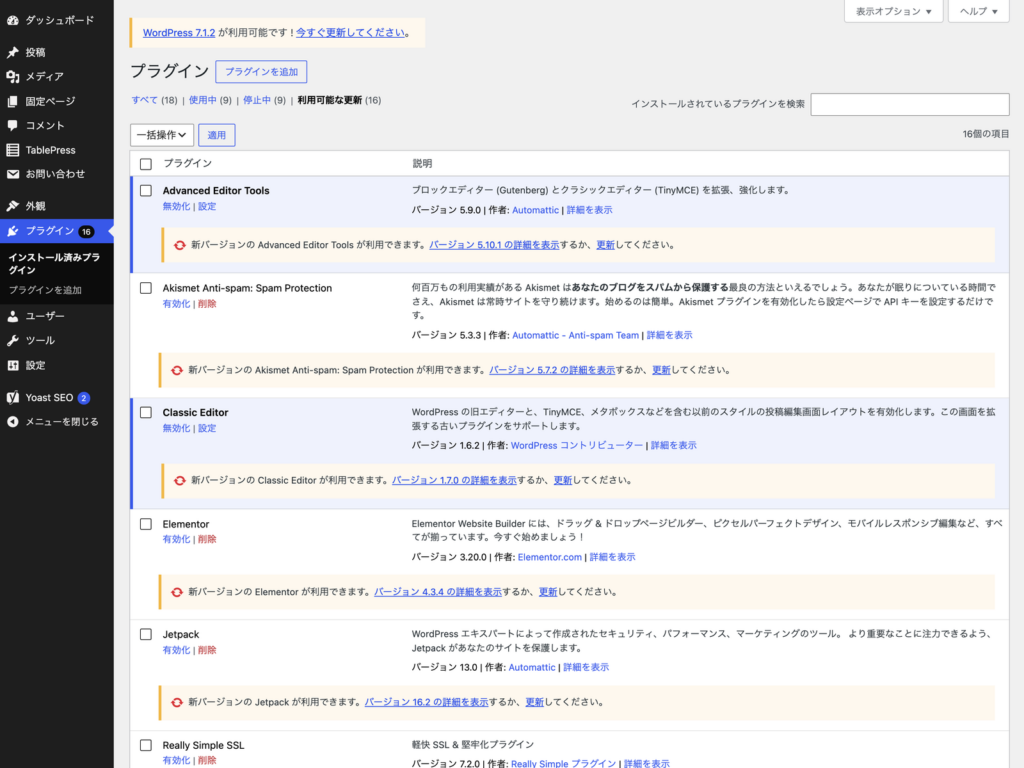This screenshot has height=768, width=1024.
Task: Click the collapse menu arrow icon
Action: pyautogui.click(x=12, y=421)
